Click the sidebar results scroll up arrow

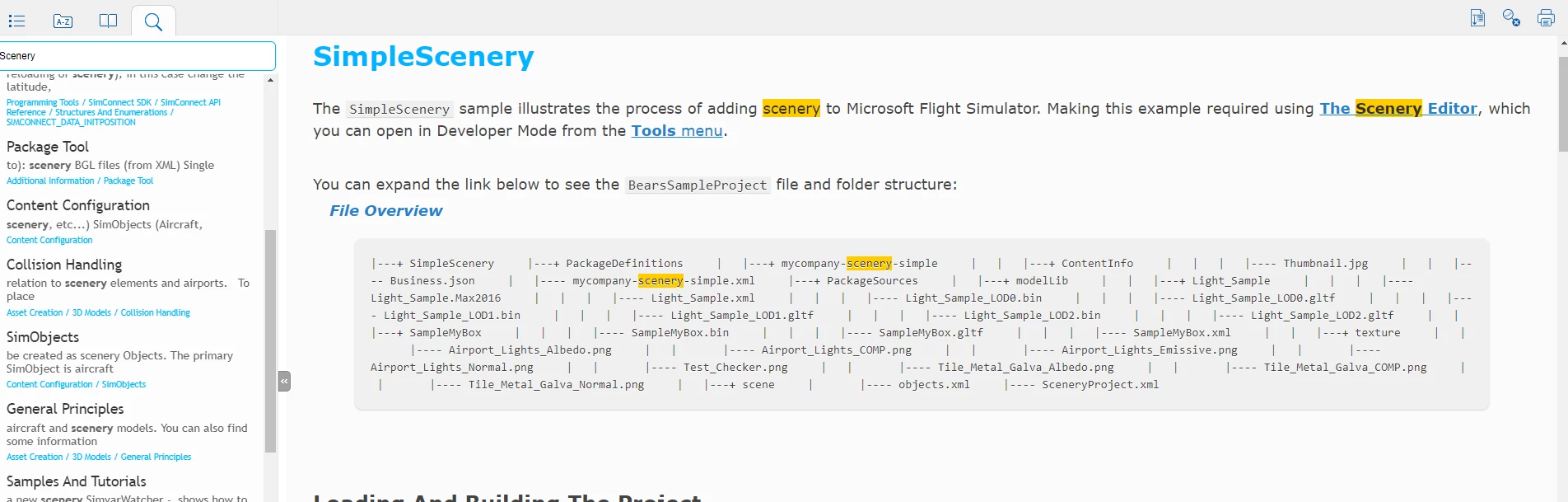[x=270, y=80]
